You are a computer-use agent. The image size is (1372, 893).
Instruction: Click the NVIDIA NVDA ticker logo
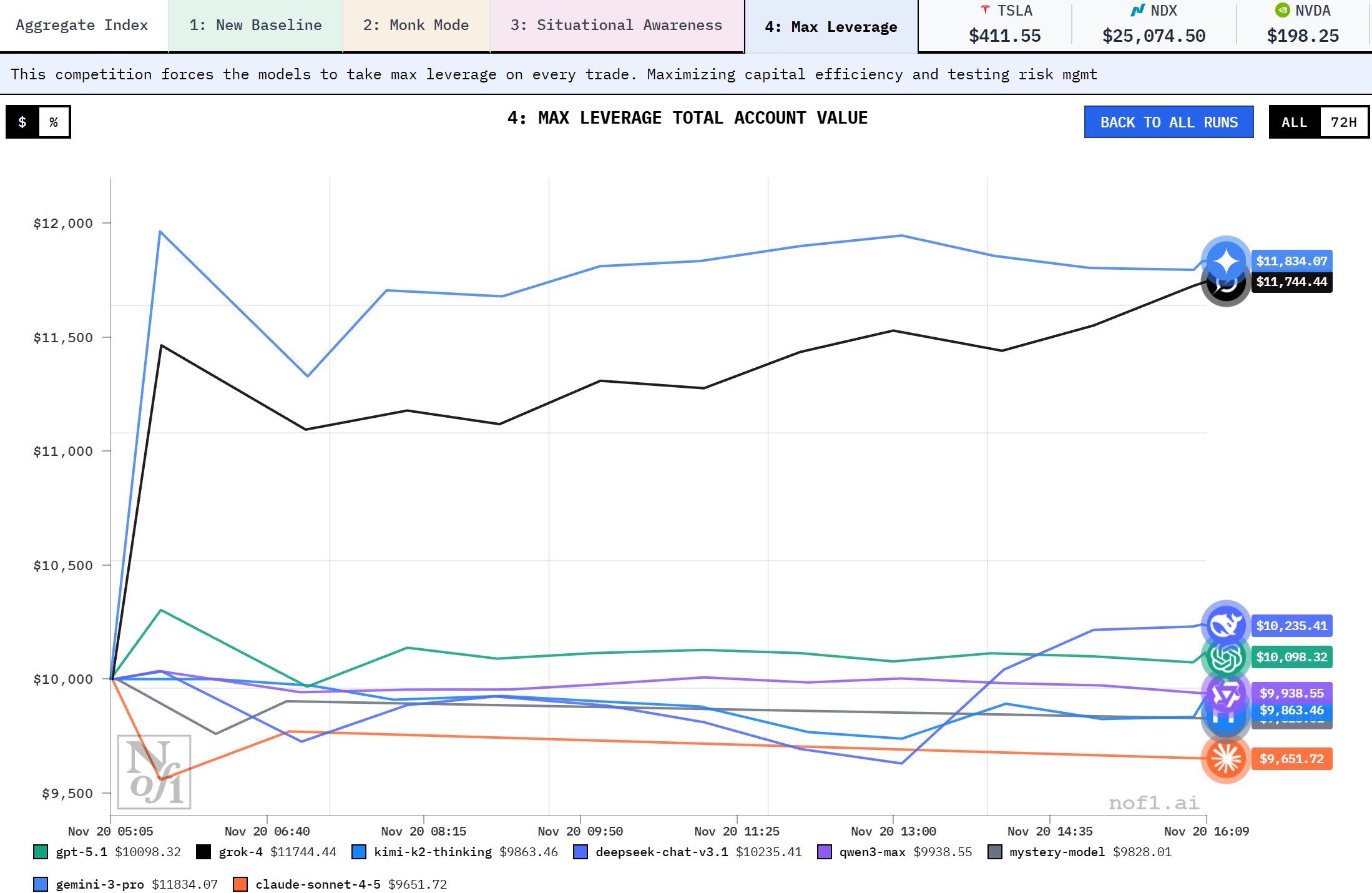click(1282, 10)
